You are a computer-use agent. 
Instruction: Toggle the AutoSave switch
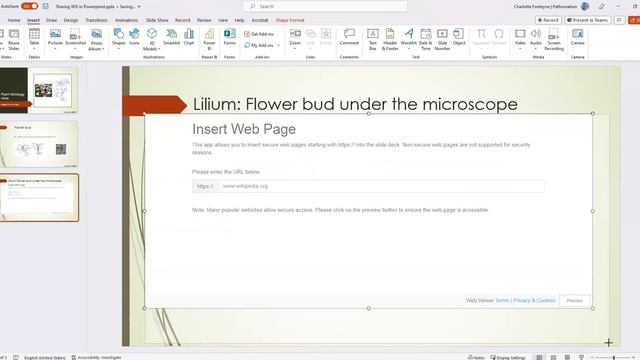(x=29, y=6)
